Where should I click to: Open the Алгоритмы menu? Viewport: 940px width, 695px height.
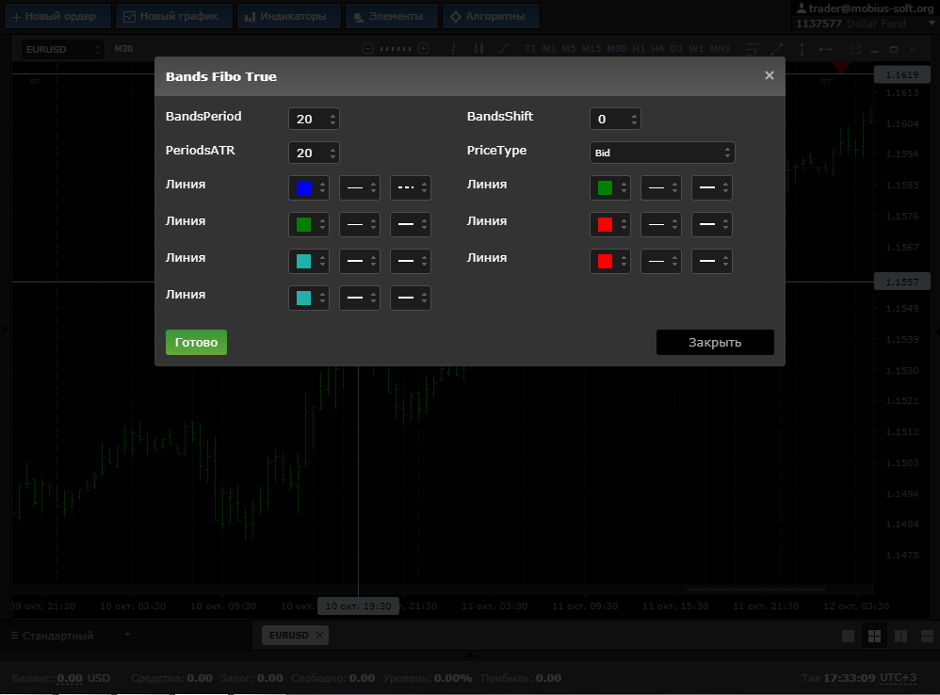490,16
